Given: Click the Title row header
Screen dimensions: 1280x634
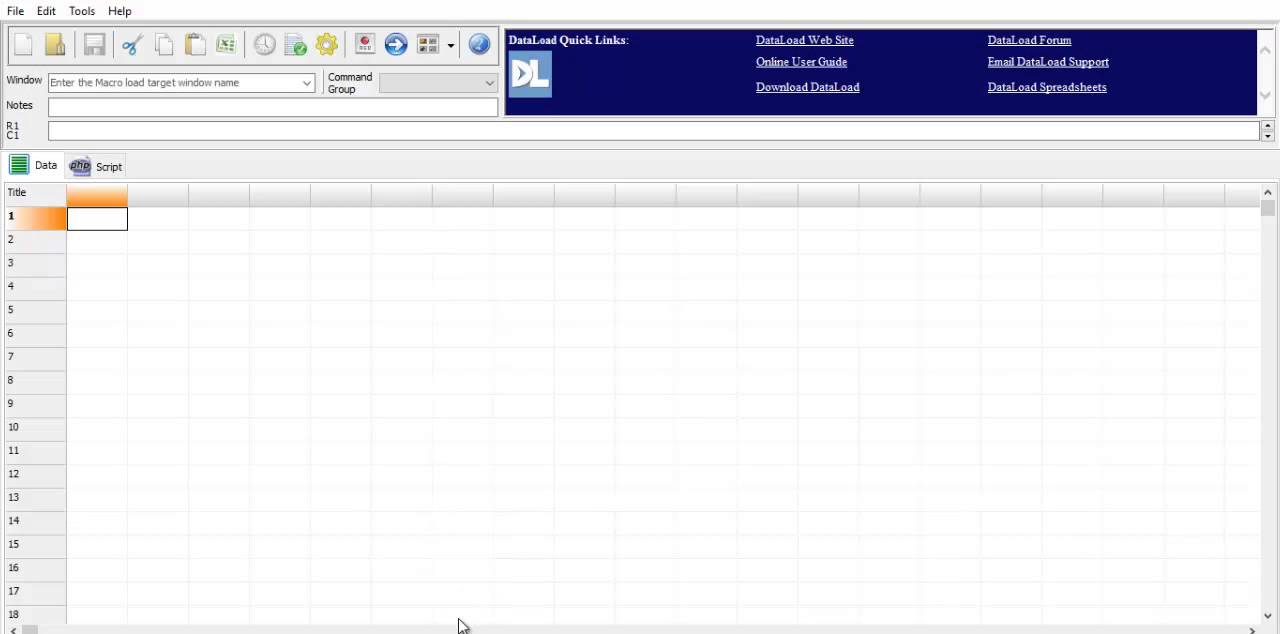Looking at the screenshot, I should pos(36,193).
